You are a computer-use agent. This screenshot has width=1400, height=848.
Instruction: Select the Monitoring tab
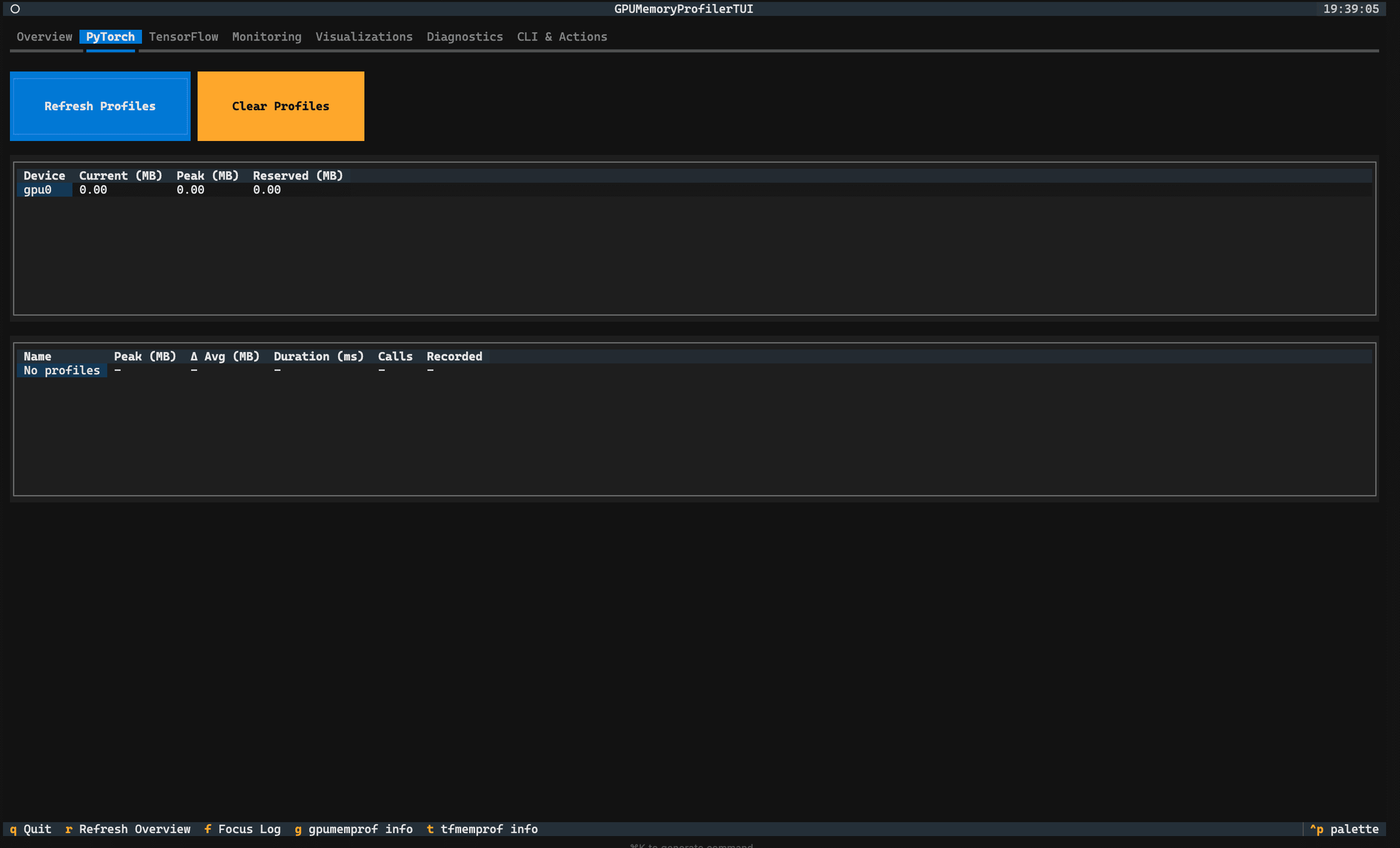266,36
